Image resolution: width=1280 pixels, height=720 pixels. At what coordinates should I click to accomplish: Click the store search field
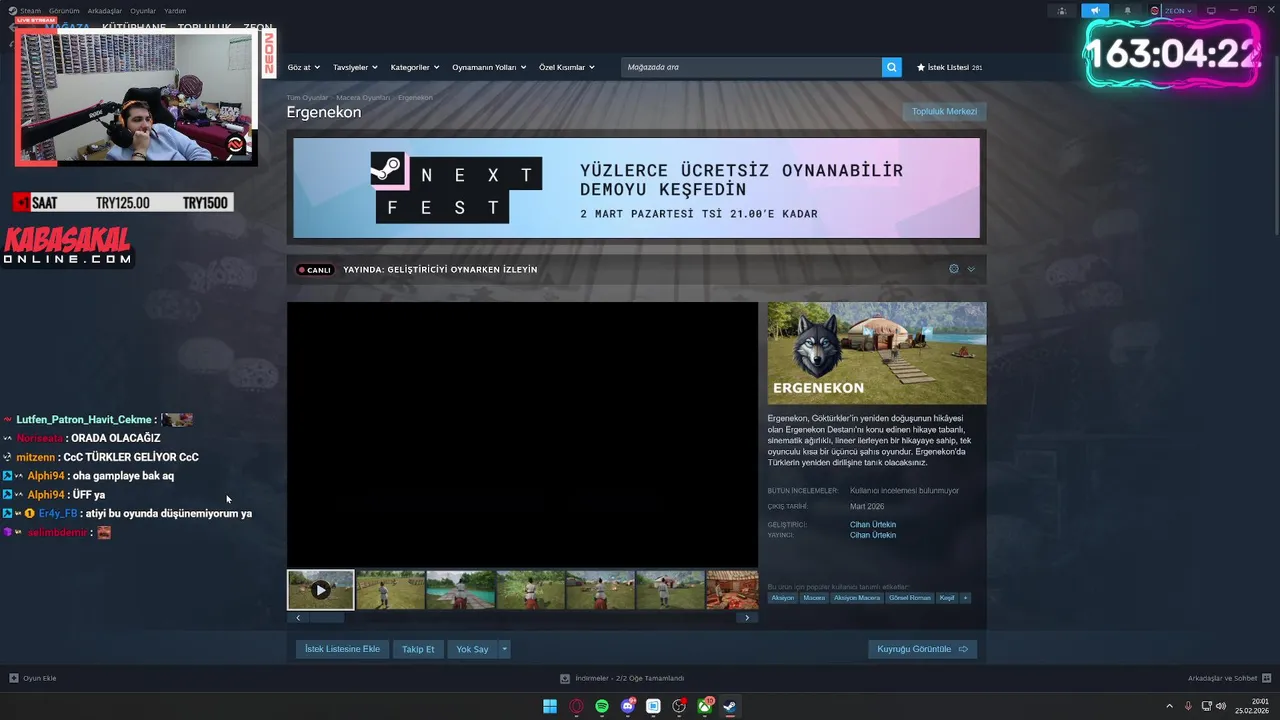point(751,67)
